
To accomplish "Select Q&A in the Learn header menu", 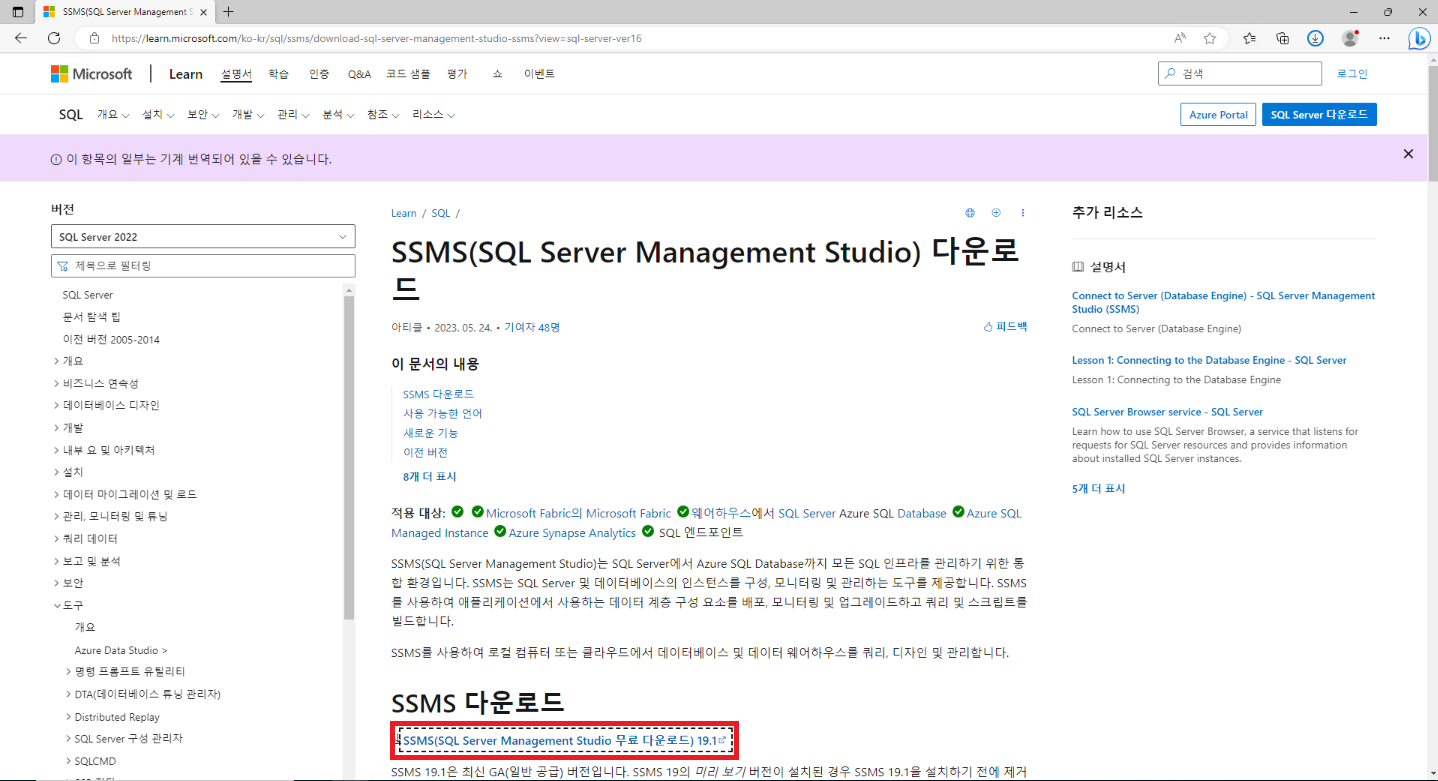I will 359,74.
